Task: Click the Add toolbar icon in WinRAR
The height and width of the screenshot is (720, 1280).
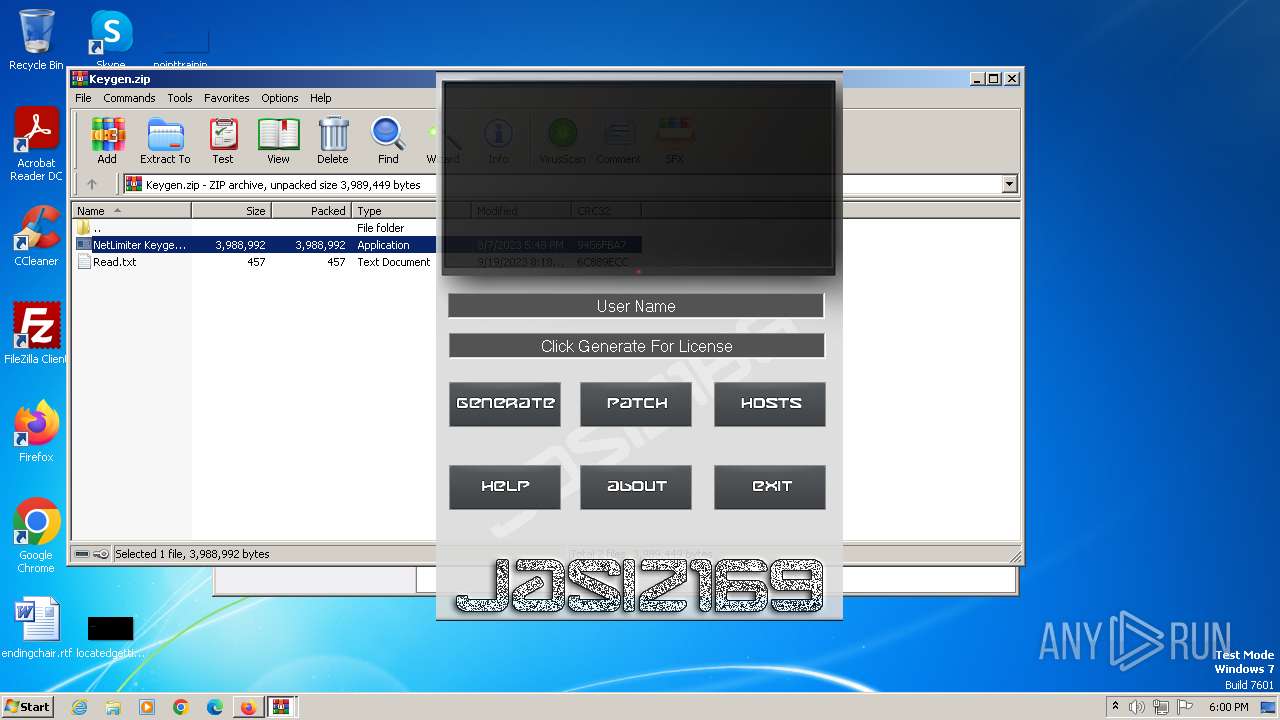Action: [107, 141]
